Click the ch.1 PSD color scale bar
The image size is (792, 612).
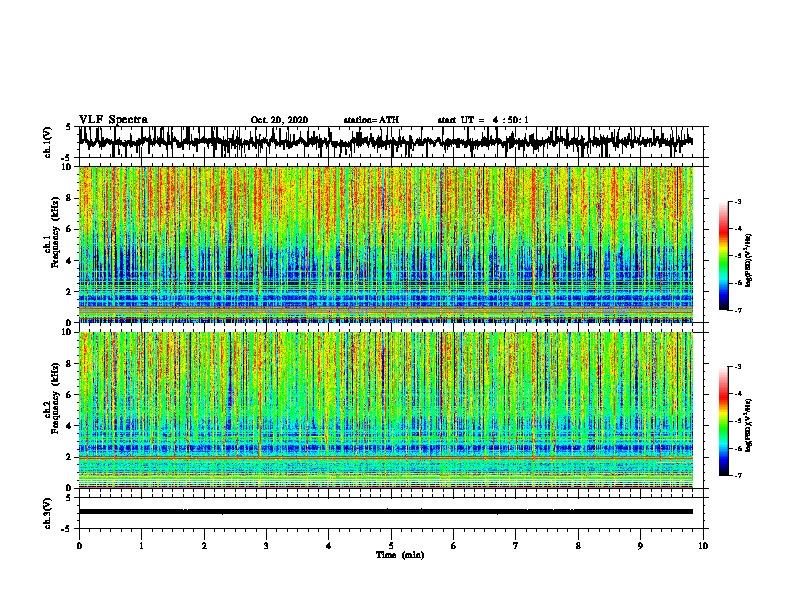(723, 256)
